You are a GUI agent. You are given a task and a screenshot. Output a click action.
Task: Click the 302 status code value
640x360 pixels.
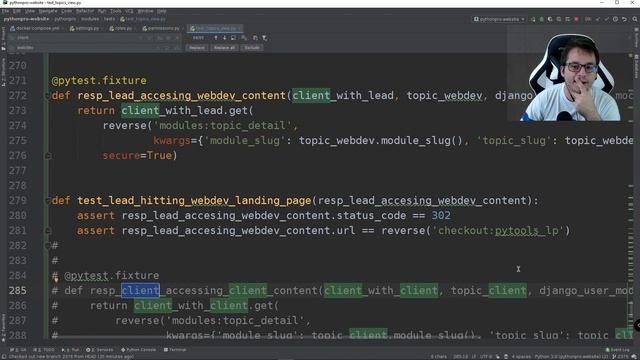point(441,216)
